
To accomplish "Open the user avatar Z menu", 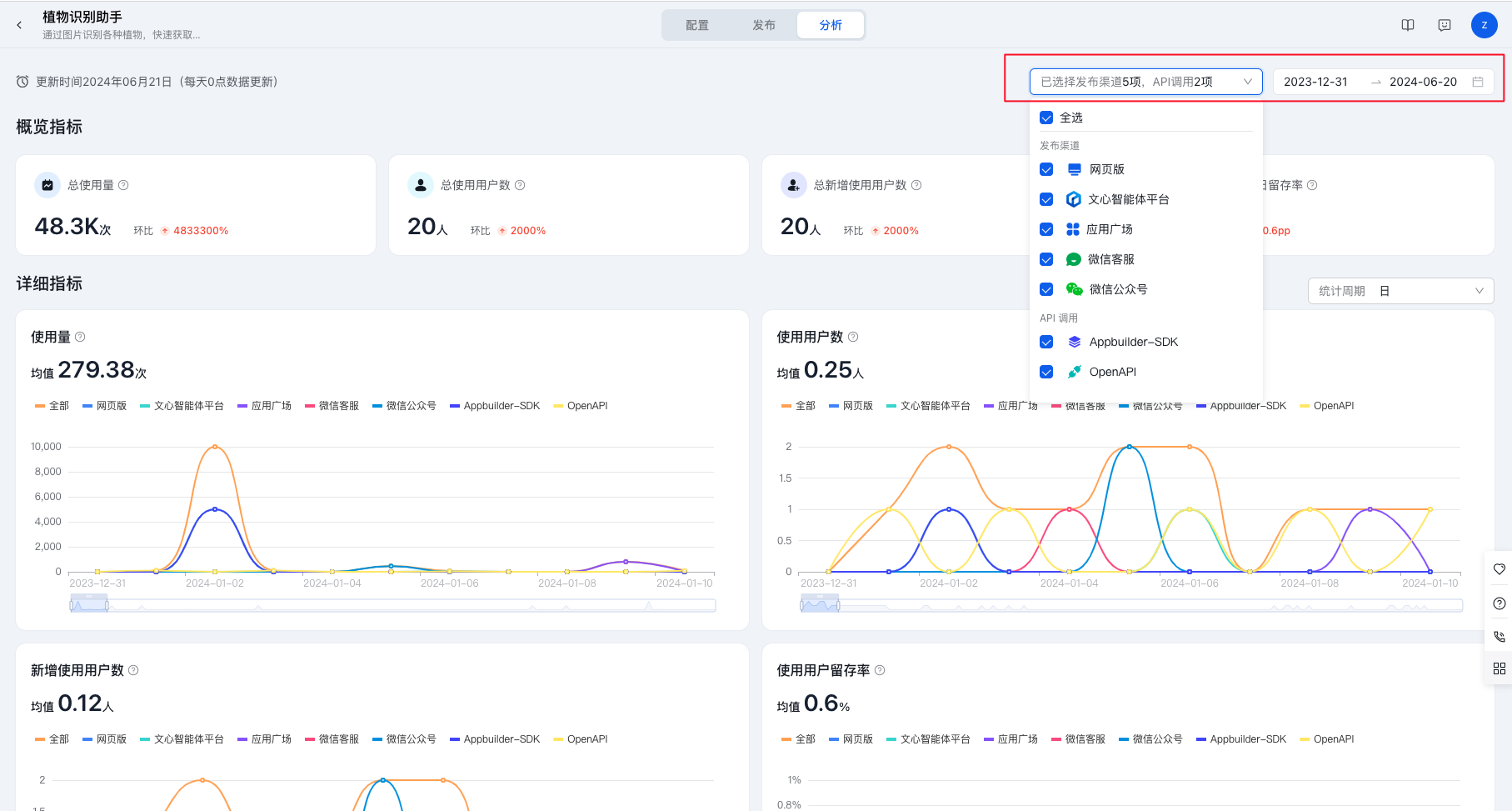I will (1485, 25).
